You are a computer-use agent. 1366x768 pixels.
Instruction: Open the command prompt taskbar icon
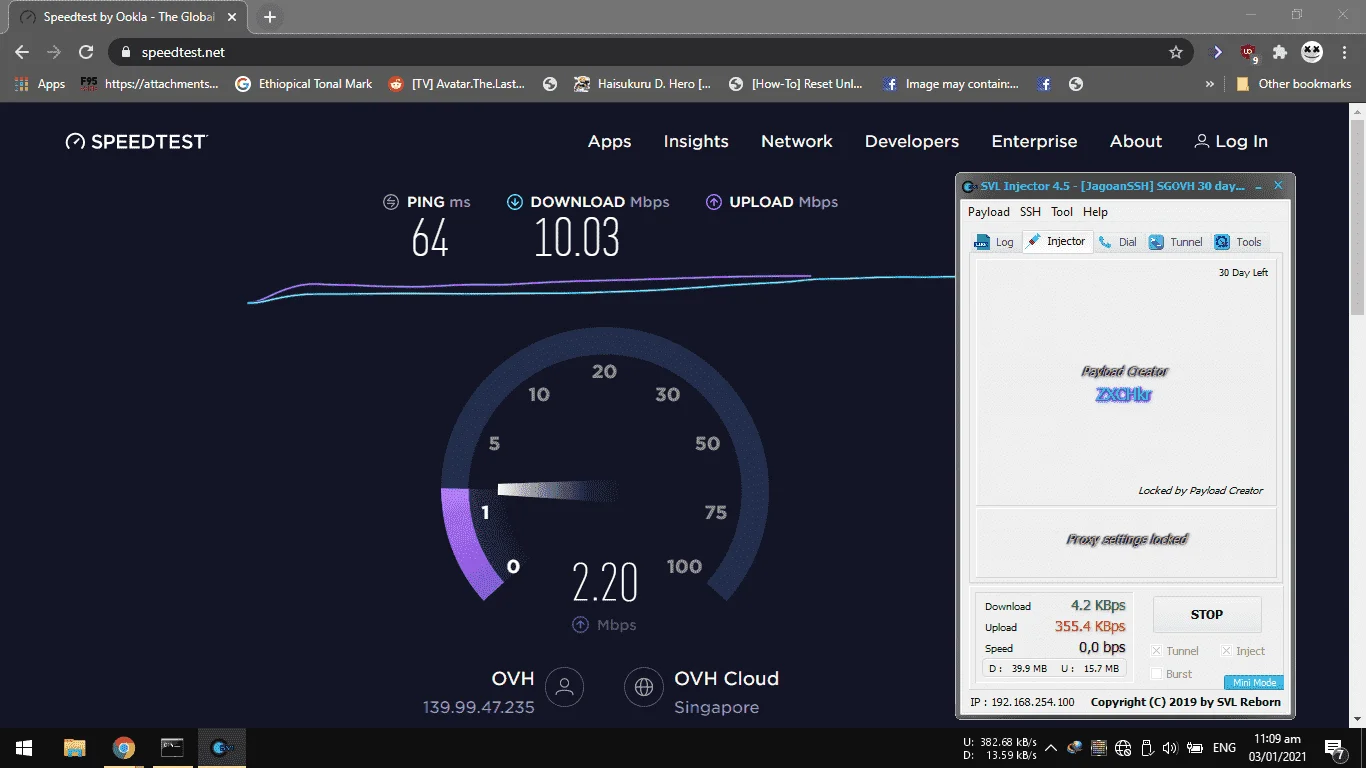(x=173, y=748)
